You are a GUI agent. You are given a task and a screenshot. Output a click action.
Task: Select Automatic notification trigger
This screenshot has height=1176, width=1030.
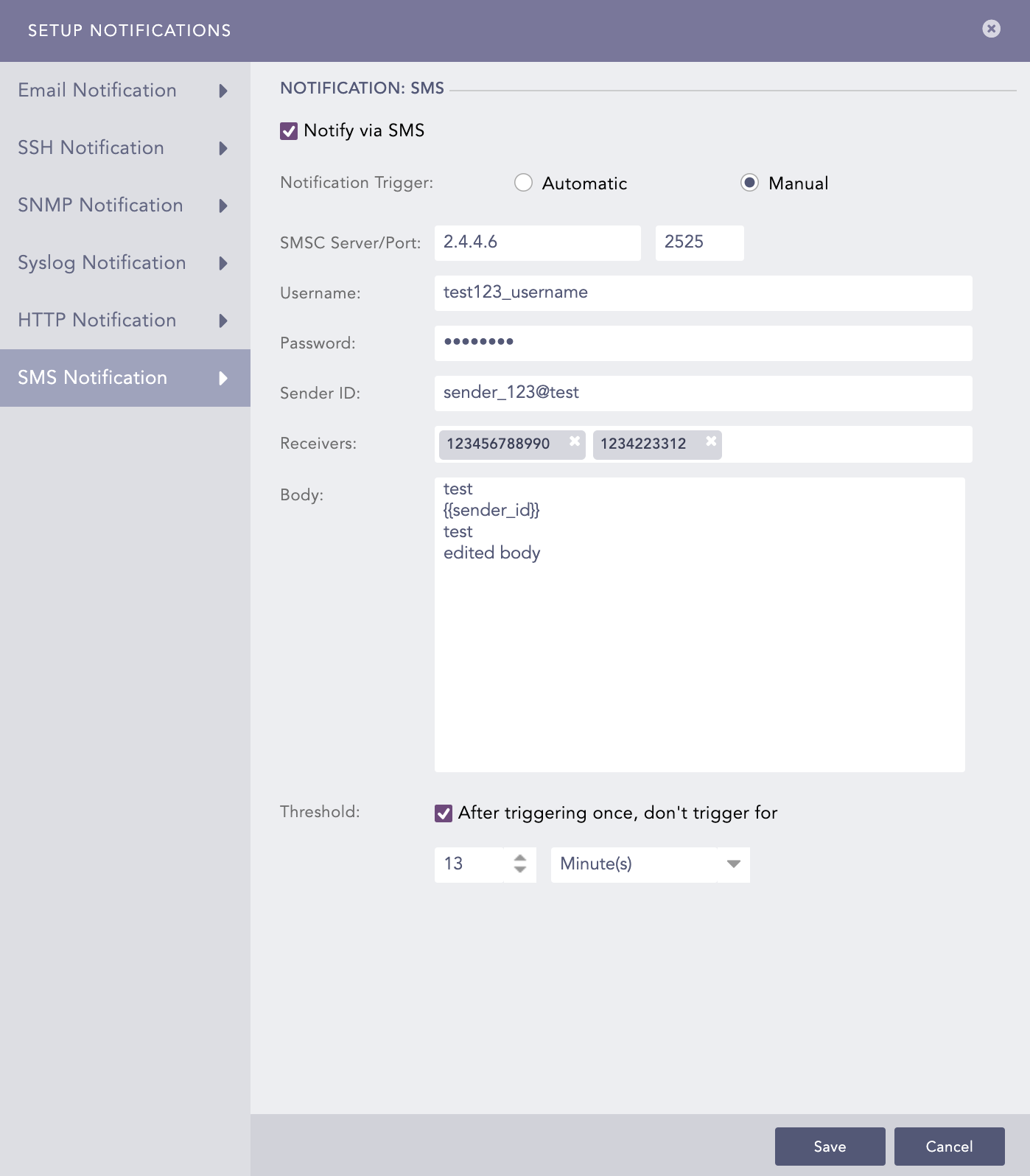tap(523, 183)
